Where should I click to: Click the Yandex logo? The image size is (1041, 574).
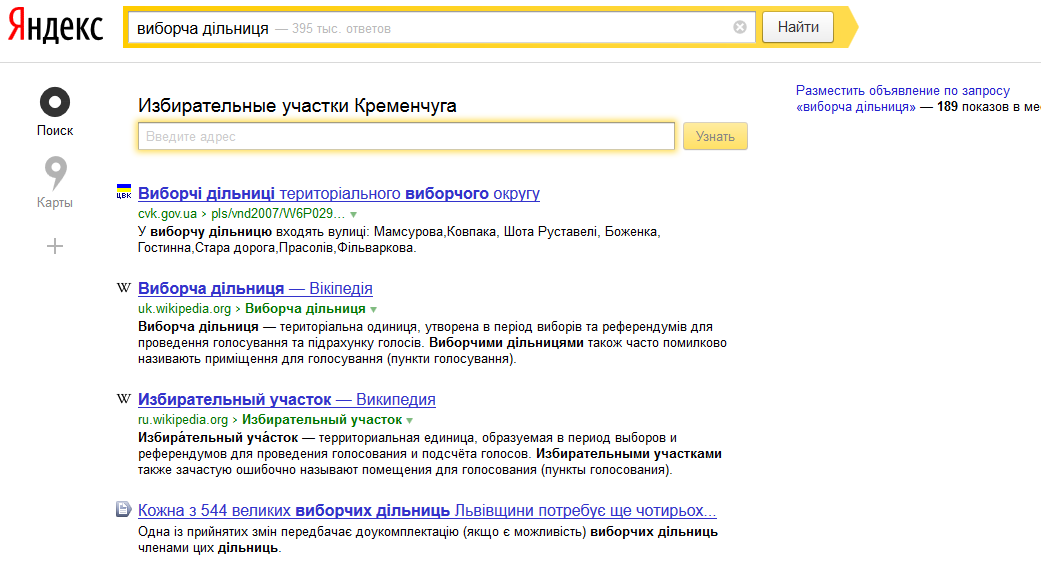click(x=55, y=28)
